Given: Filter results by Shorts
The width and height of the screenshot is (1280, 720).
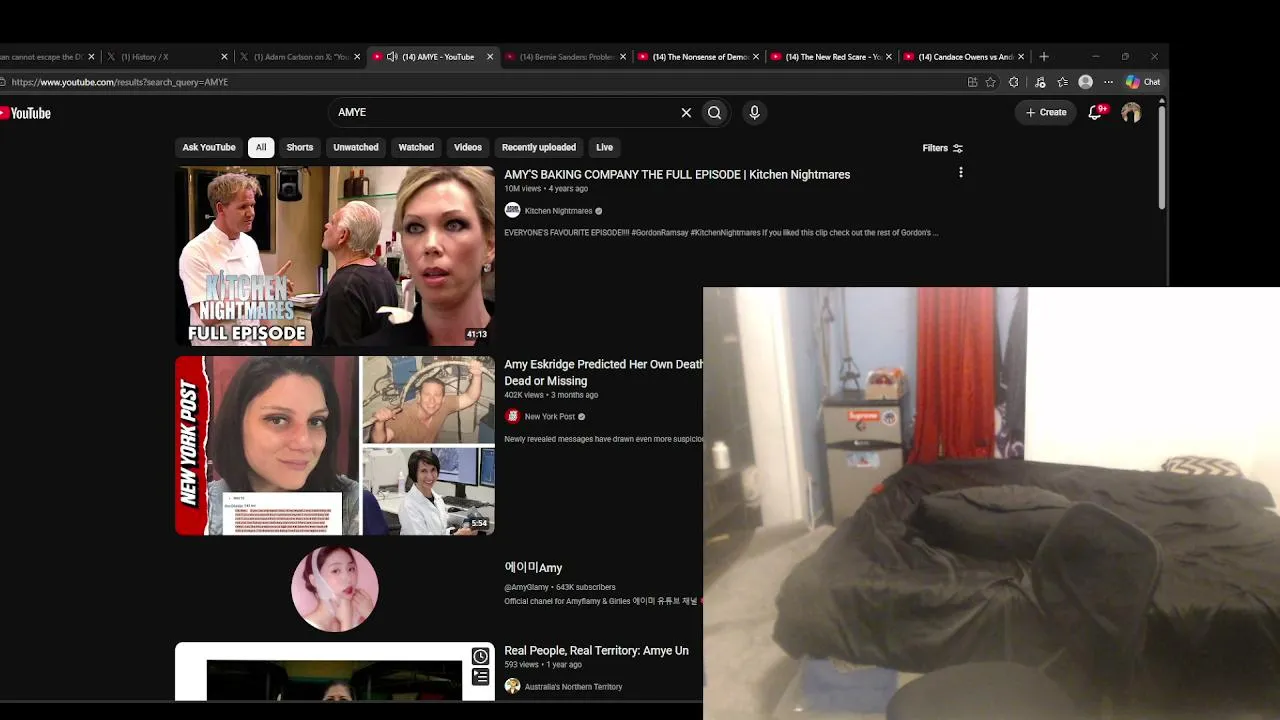Looking at the screenshot, I should [300, 147].
